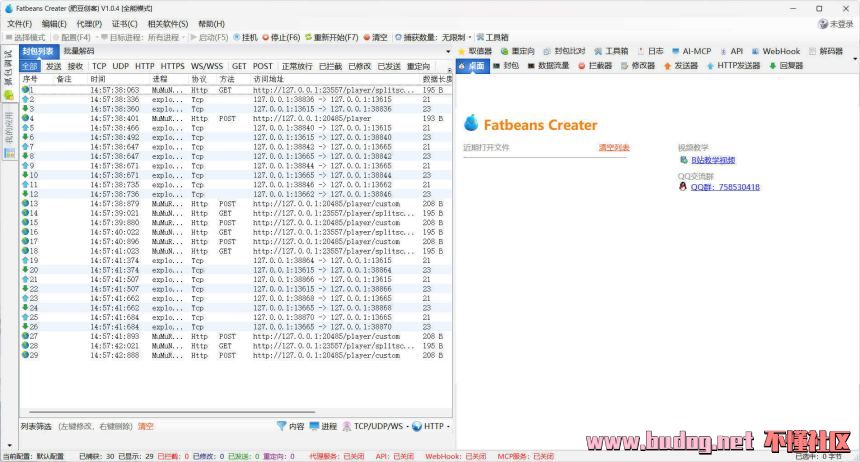Click the Fatbeans Creater water-drop logo
Image resolution: width=860 pixels, height=462 pixels.
click(471, 123)
